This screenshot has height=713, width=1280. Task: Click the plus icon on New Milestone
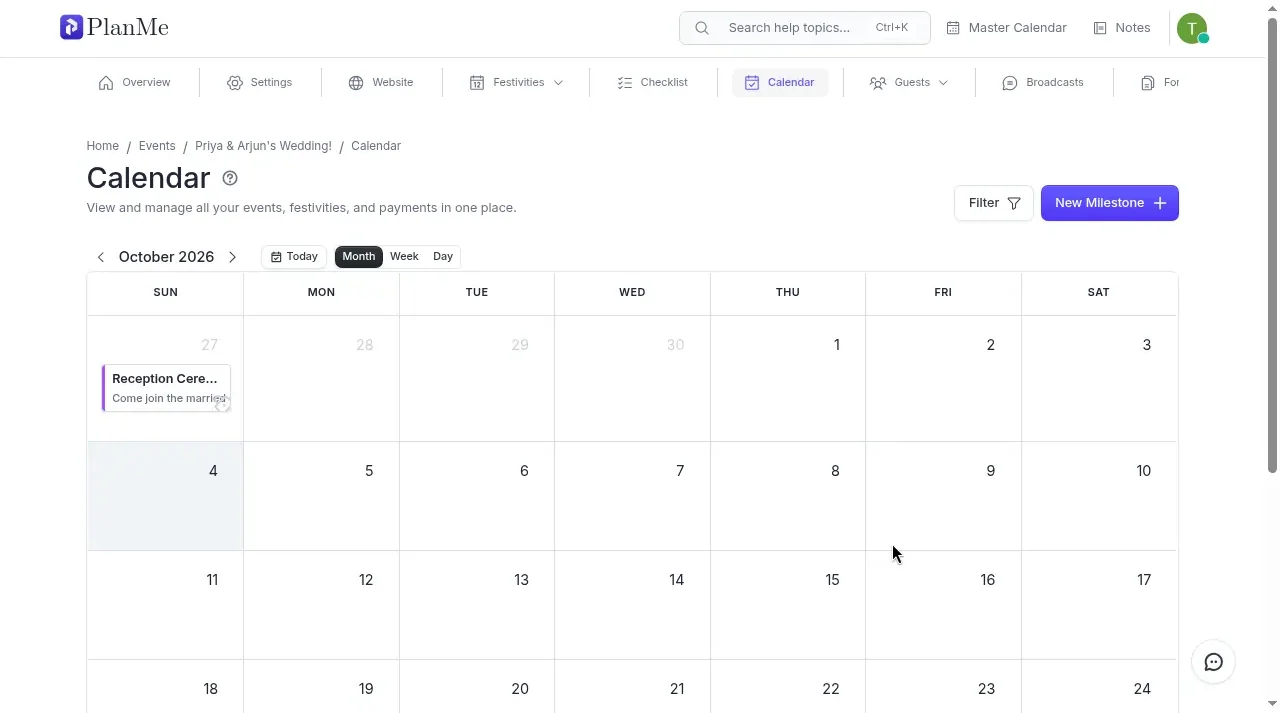pyautogui.click(x=1160, y=203)
